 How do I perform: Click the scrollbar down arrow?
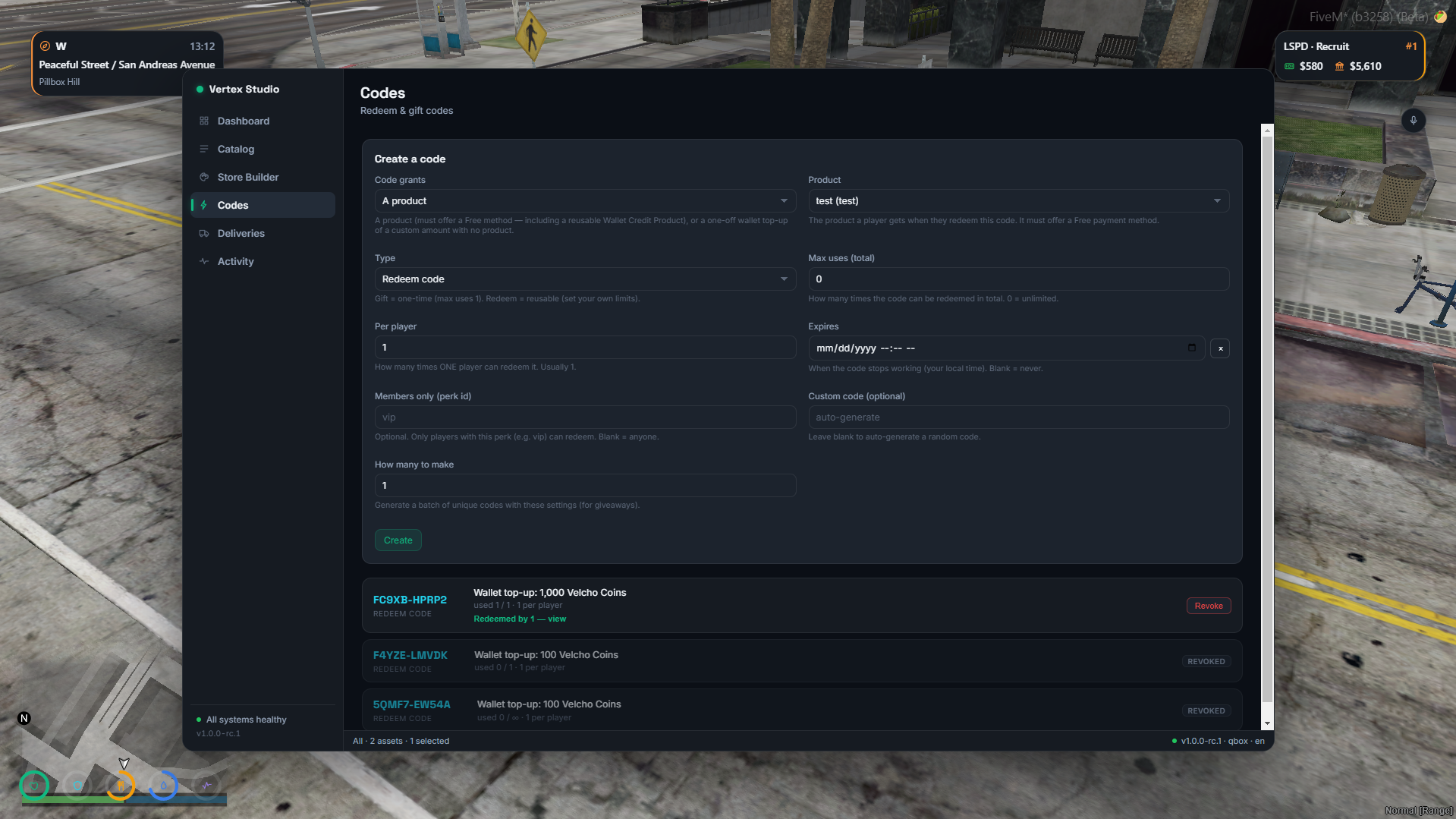[x=1266, y=724]
